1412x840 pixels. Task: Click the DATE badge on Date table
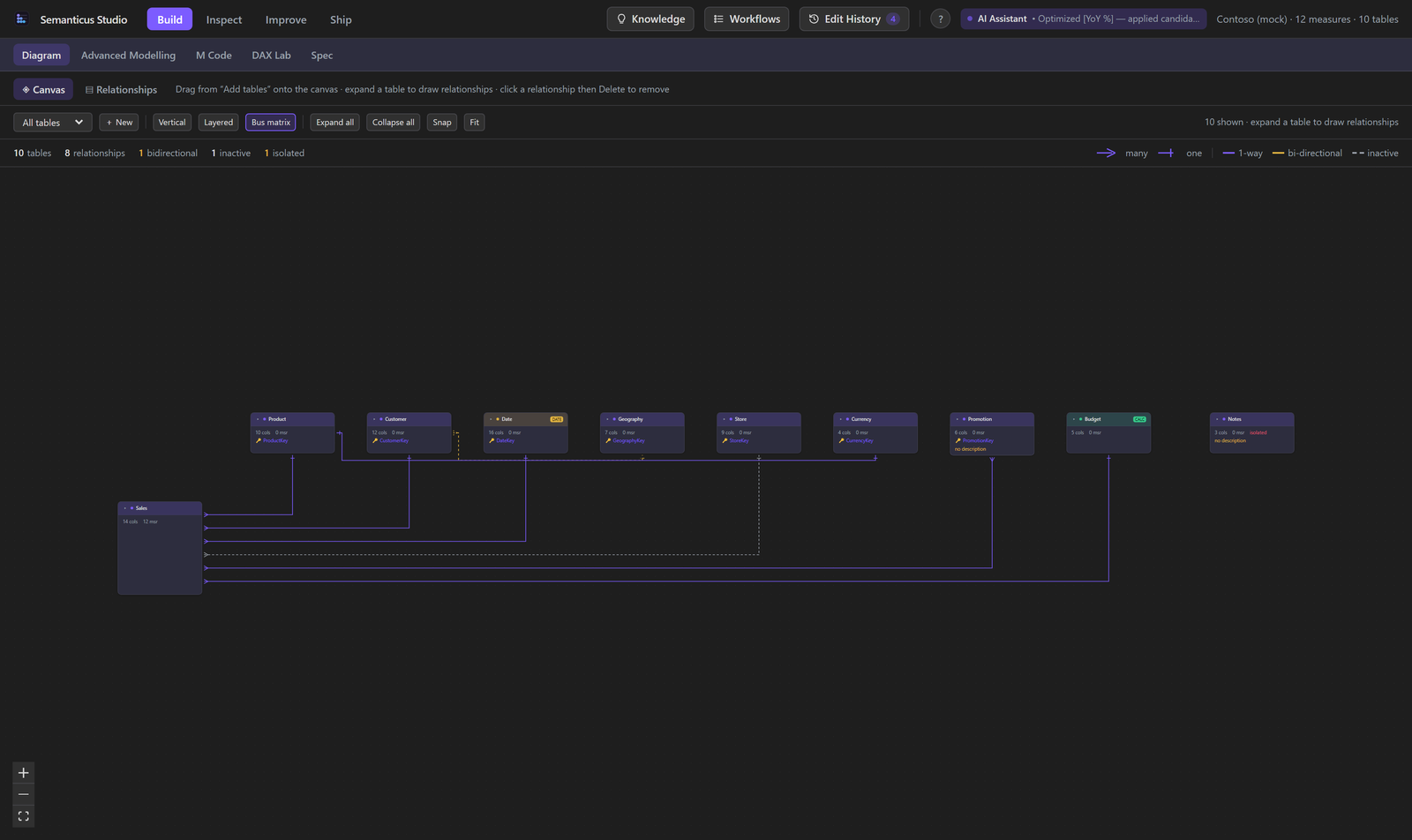click(x=556, y=419)
